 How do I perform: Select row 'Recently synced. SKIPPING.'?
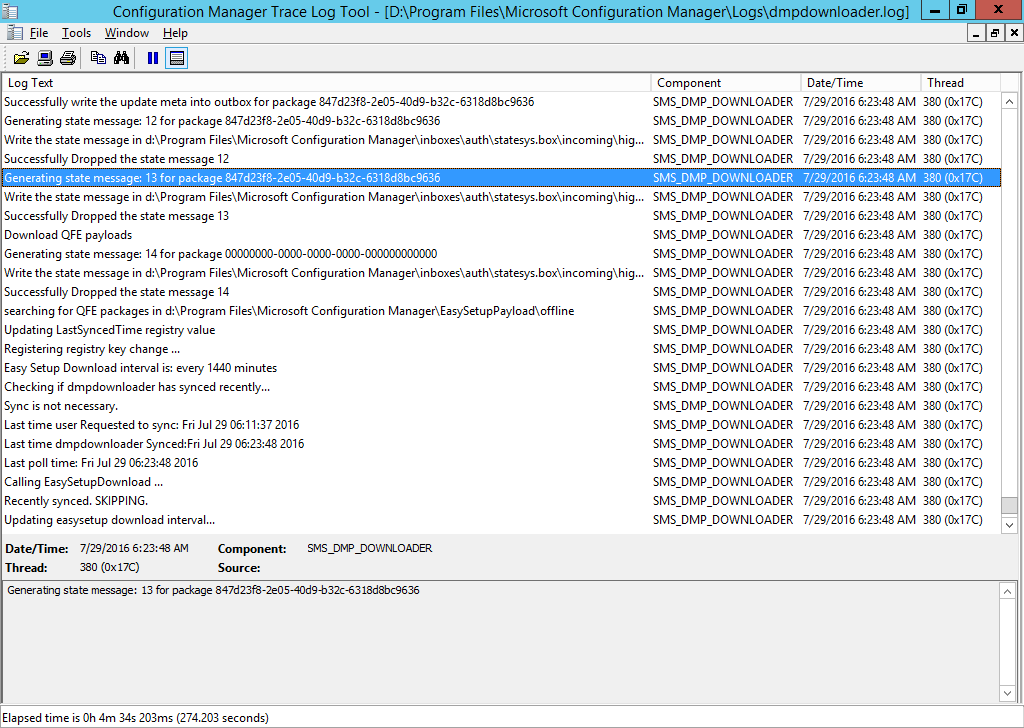tap(501, 500)
